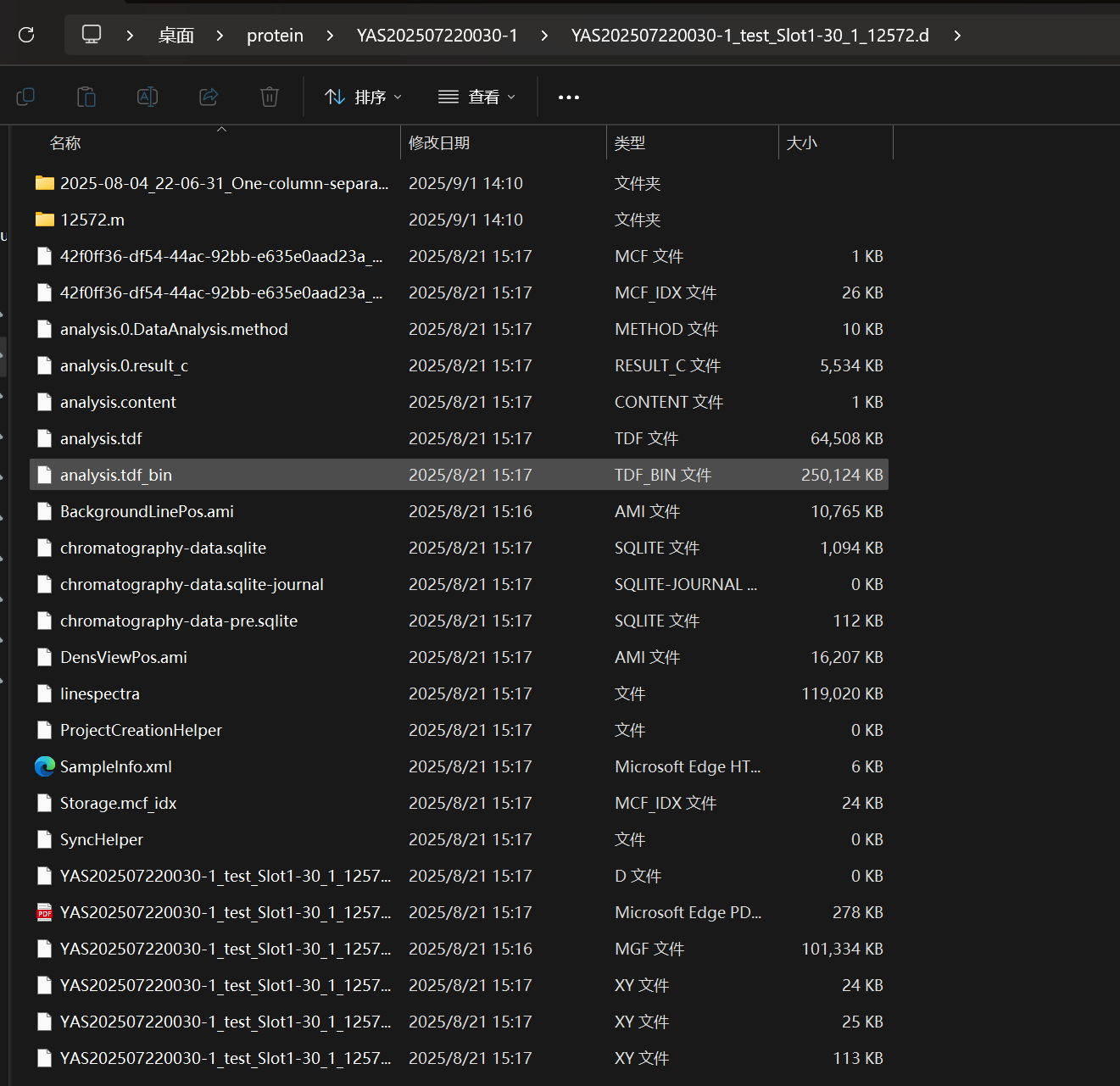Open the 查看 view dropdown
Screen dimensions: 1120x1086
pyautogui.click(x=477, y=97)
